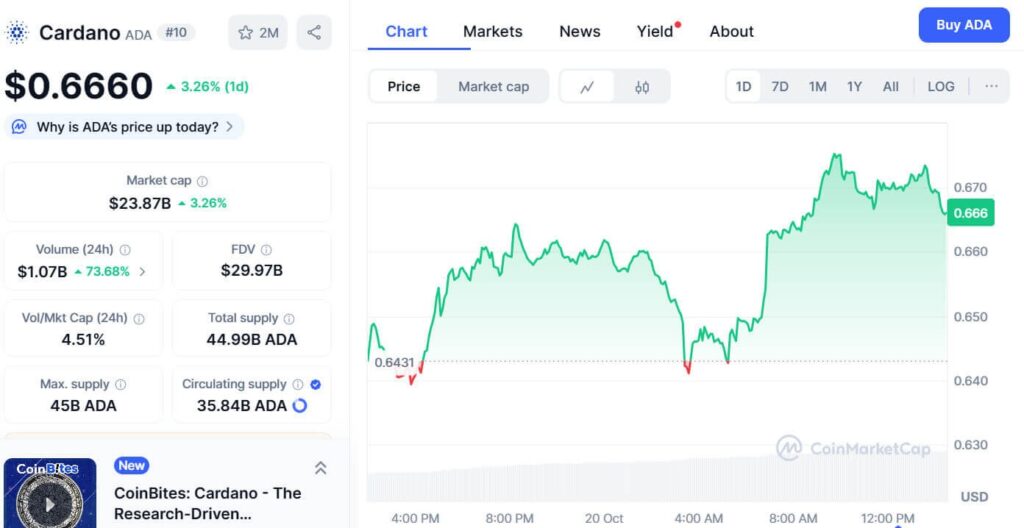Switch to the News tab
Viewport: 1024px width, 528px height.
pos(579,31)
